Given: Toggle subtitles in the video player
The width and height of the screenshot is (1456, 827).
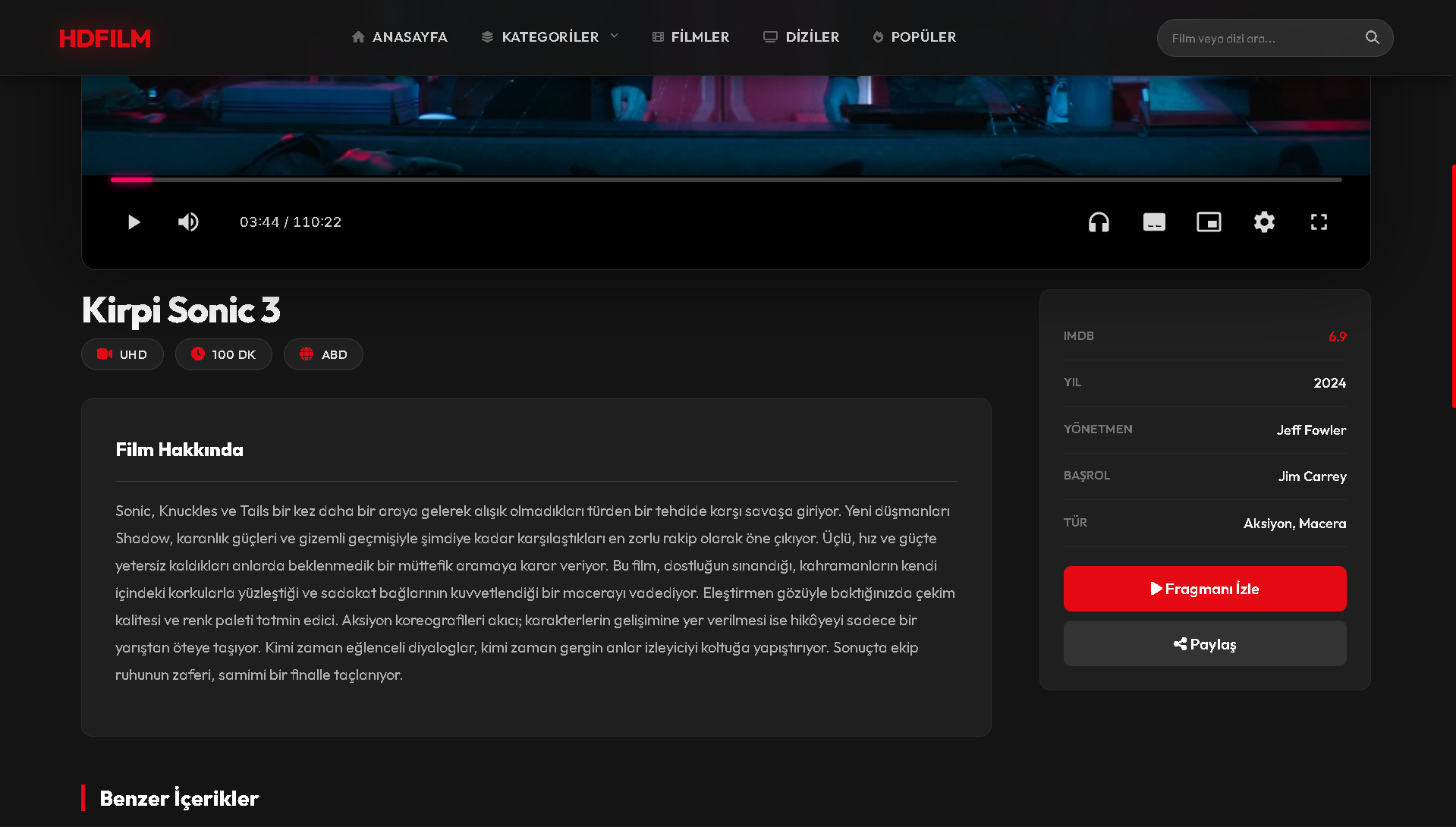Looking at the screenshot, I should [1154, 222].
